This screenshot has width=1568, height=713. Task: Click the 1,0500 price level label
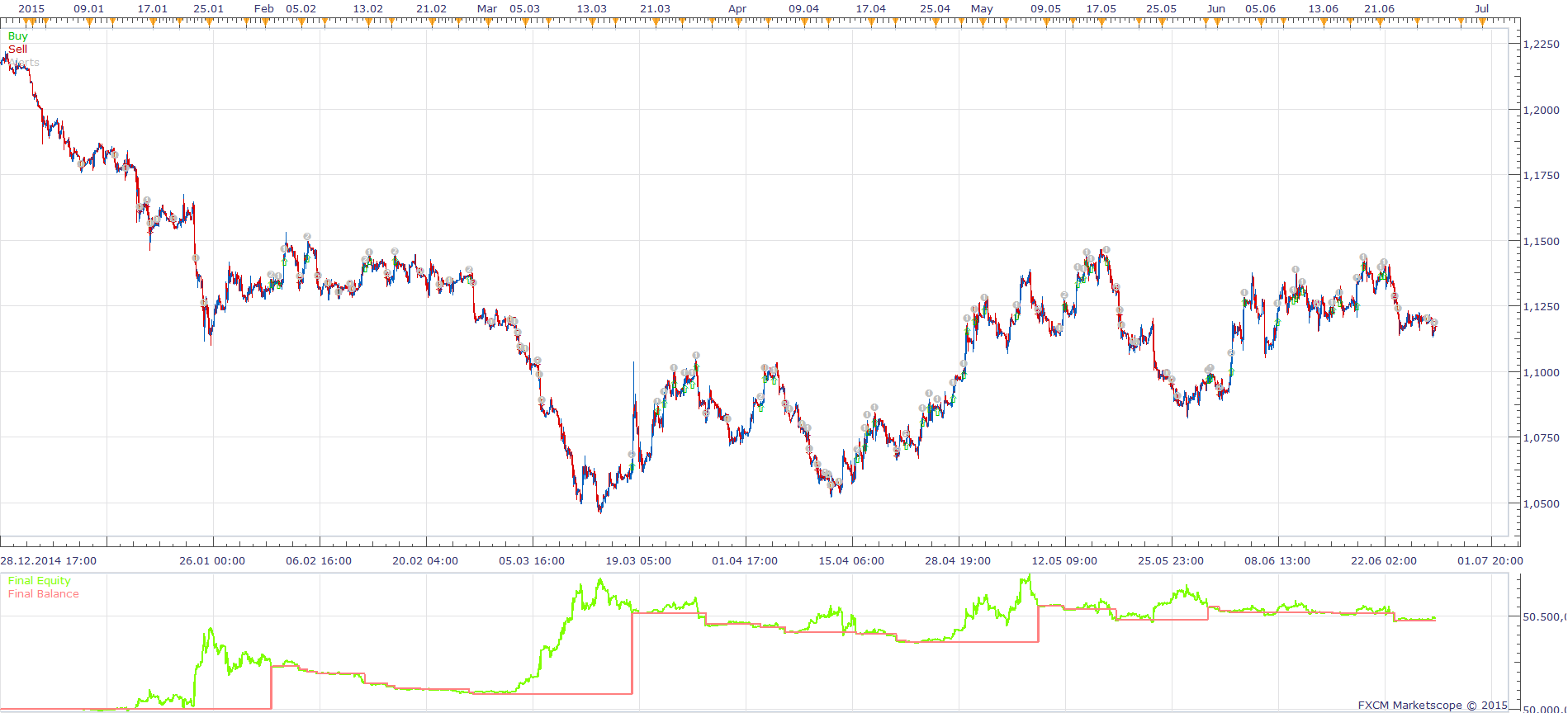click(x=1542, y=504)
